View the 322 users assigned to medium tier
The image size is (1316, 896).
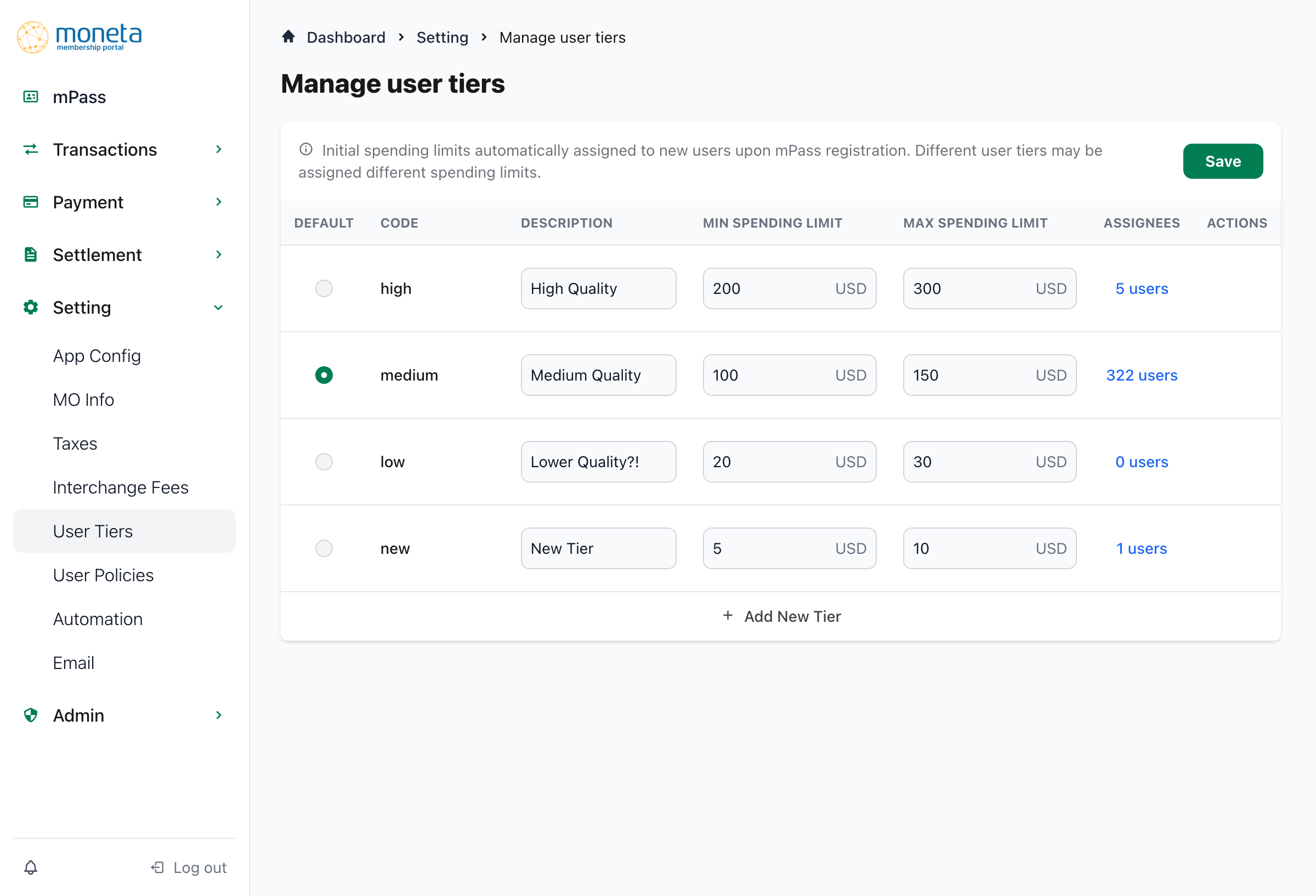pyautogui.click(x=1142, y=375)
